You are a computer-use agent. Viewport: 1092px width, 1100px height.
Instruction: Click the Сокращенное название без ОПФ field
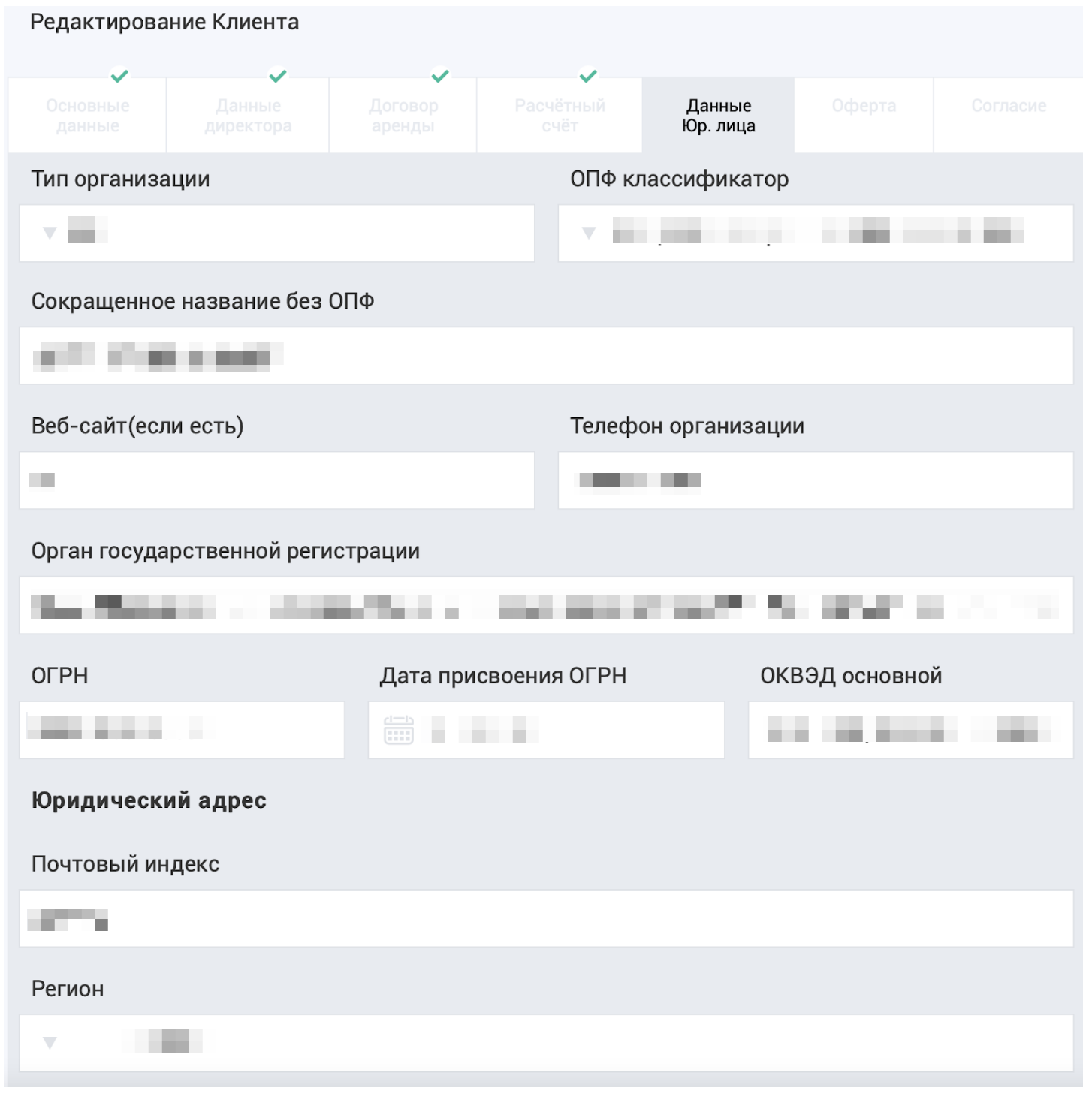click(x=546, y=356)
